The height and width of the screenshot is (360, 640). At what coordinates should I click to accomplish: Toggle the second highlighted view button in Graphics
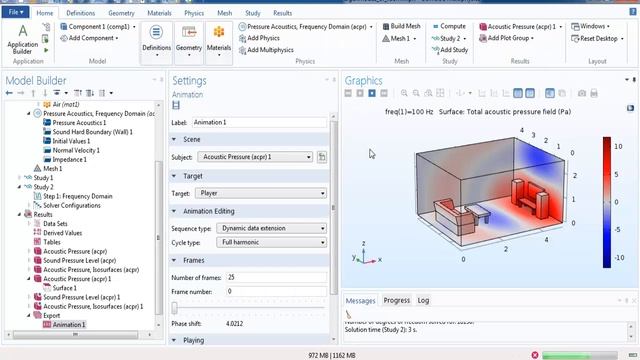(530, 93)
